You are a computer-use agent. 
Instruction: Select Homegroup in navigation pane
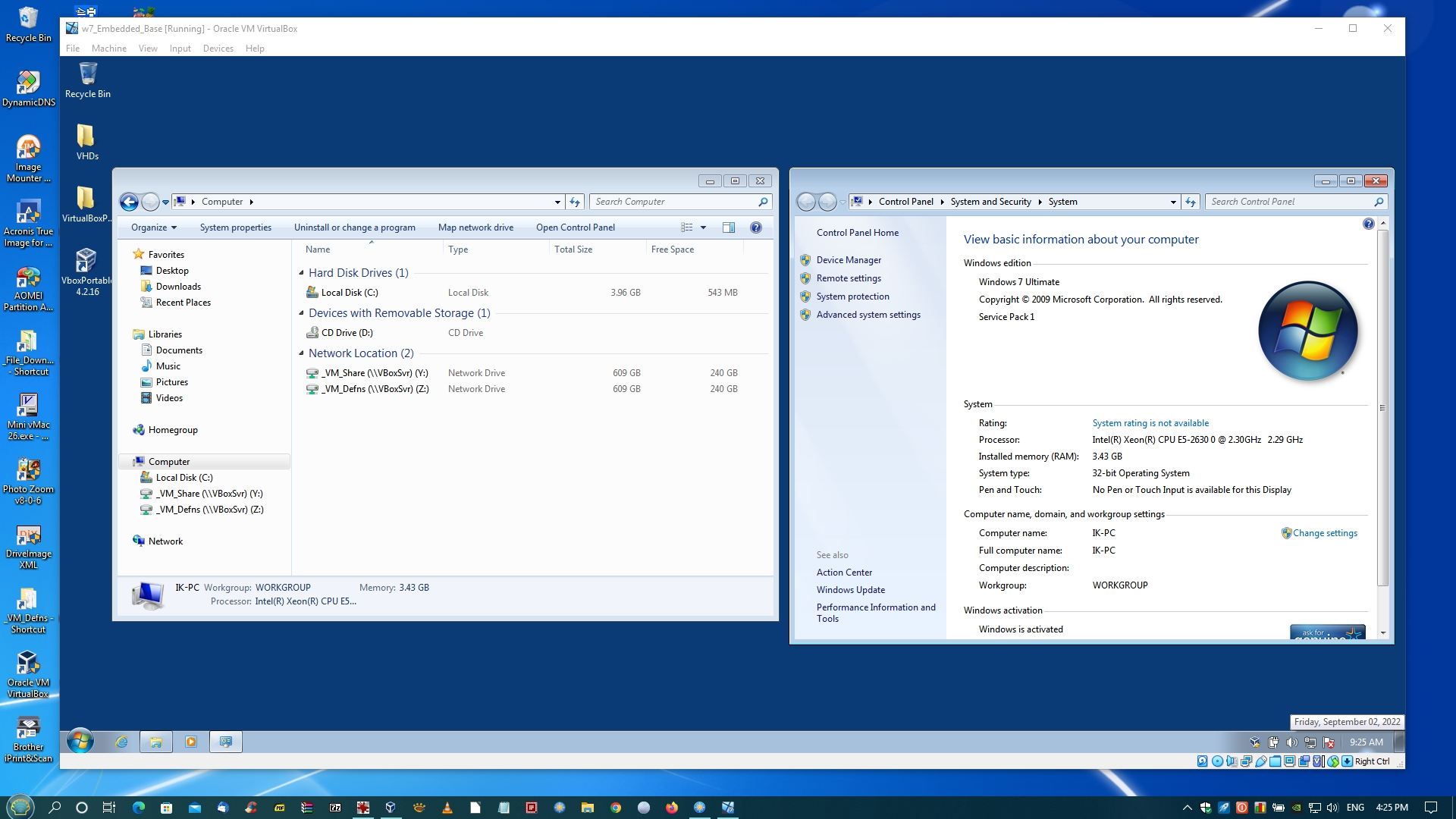coord(173,430)
